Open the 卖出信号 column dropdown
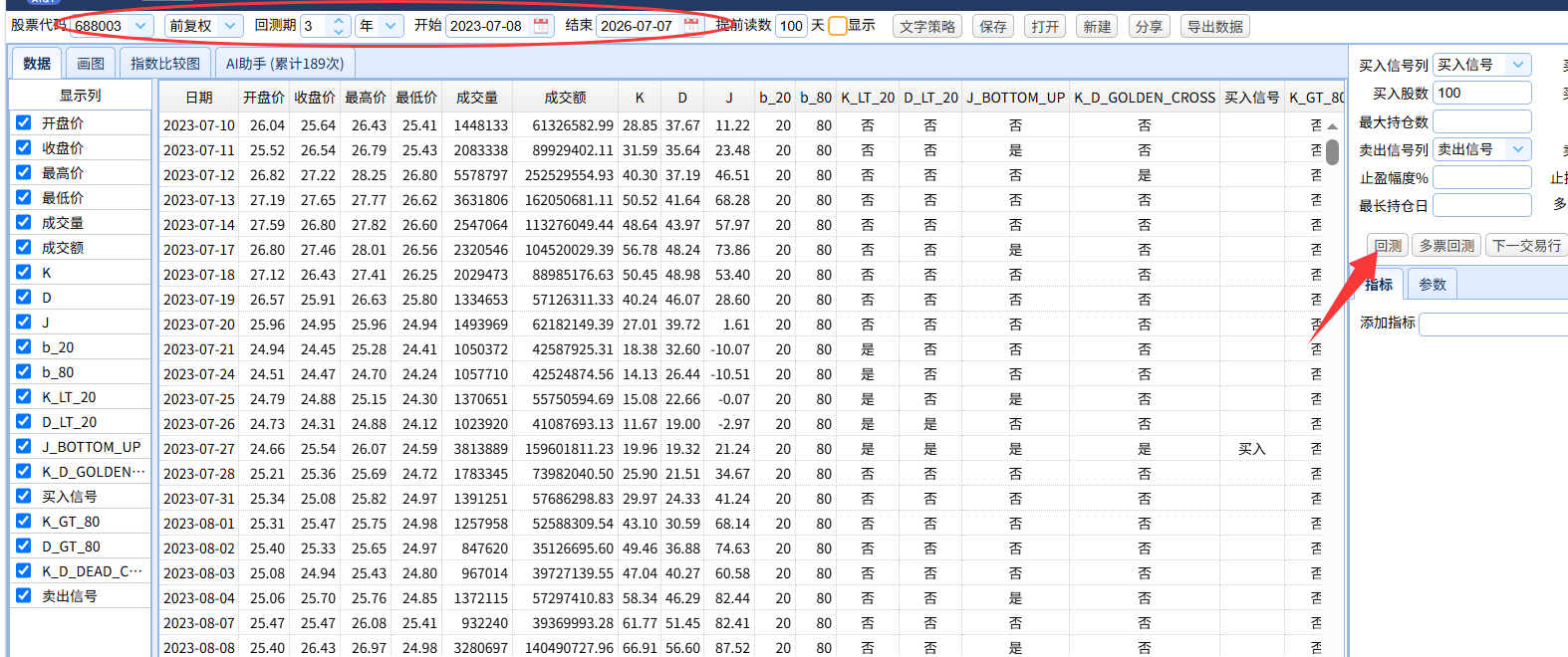The image size is (1568, 657). pyautogui.click(x=1517, y=149)
